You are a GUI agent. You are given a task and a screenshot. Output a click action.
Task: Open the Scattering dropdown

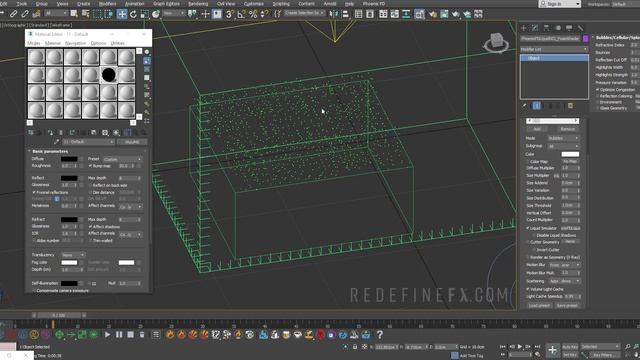(564, 281)
